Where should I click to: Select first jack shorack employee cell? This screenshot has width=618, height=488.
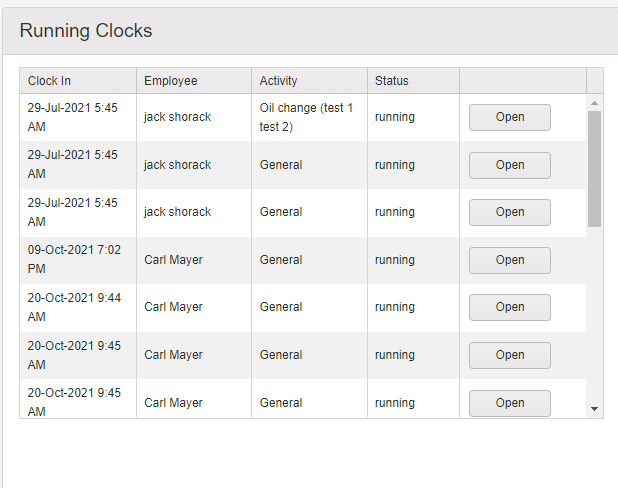coord(194,117)
